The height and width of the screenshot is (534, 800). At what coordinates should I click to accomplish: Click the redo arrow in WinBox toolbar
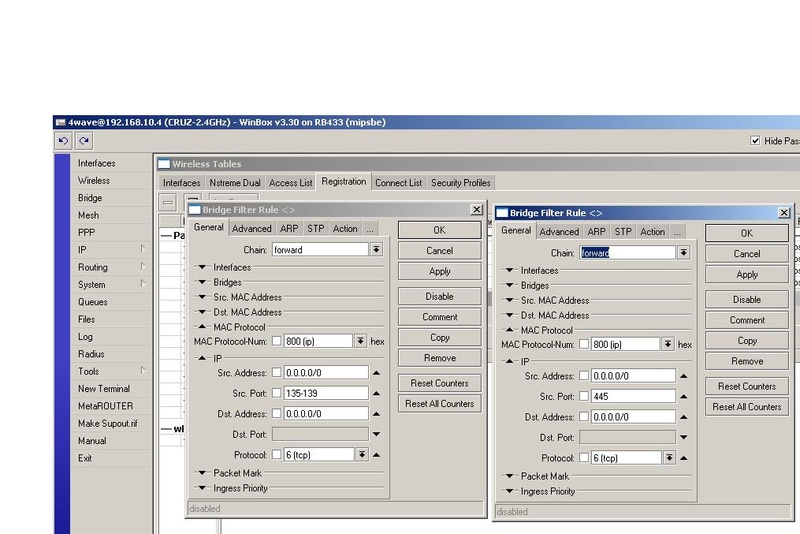(84, 142)
